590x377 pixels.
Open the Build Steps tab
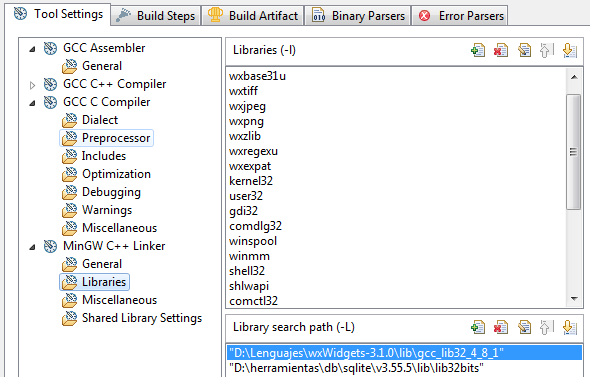point(156,16)
